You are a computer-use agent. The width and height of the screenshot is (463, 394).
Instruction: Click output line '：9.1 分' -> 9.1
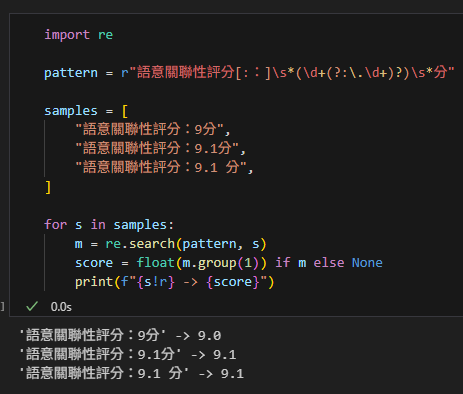point(132,373)
